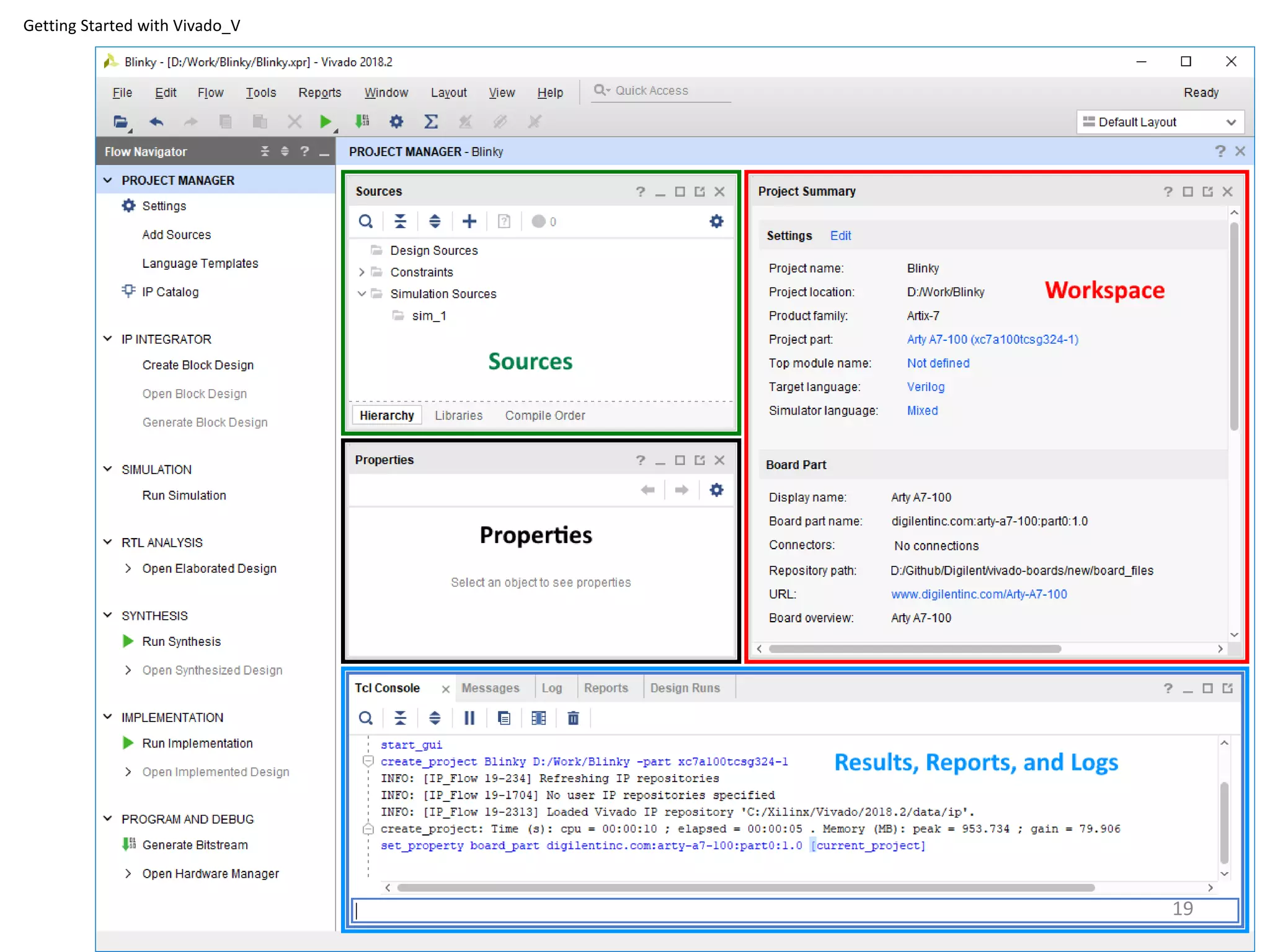
Task: Clear Tcl Console with trash icon
Action: tap(573, 718)
